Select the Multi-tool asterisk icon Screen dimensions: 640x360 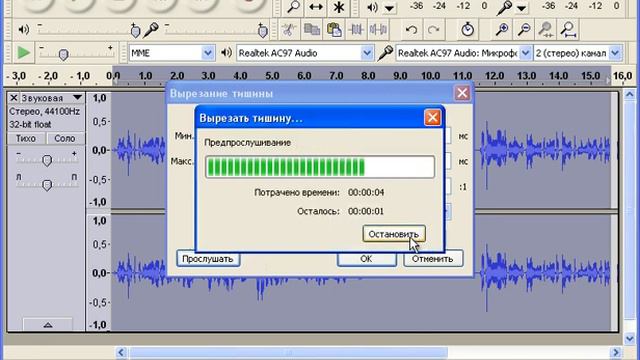(x=338, y=7)
